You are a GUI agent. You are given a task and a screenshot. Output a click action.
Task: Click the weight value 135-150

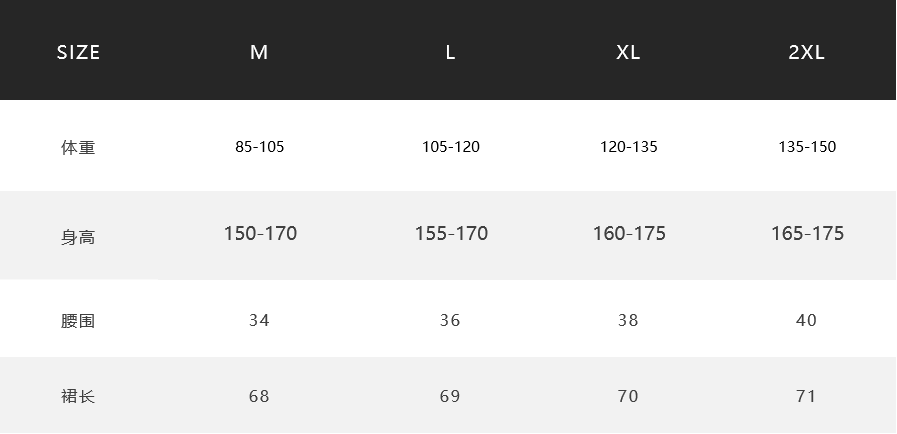(807, 147)
